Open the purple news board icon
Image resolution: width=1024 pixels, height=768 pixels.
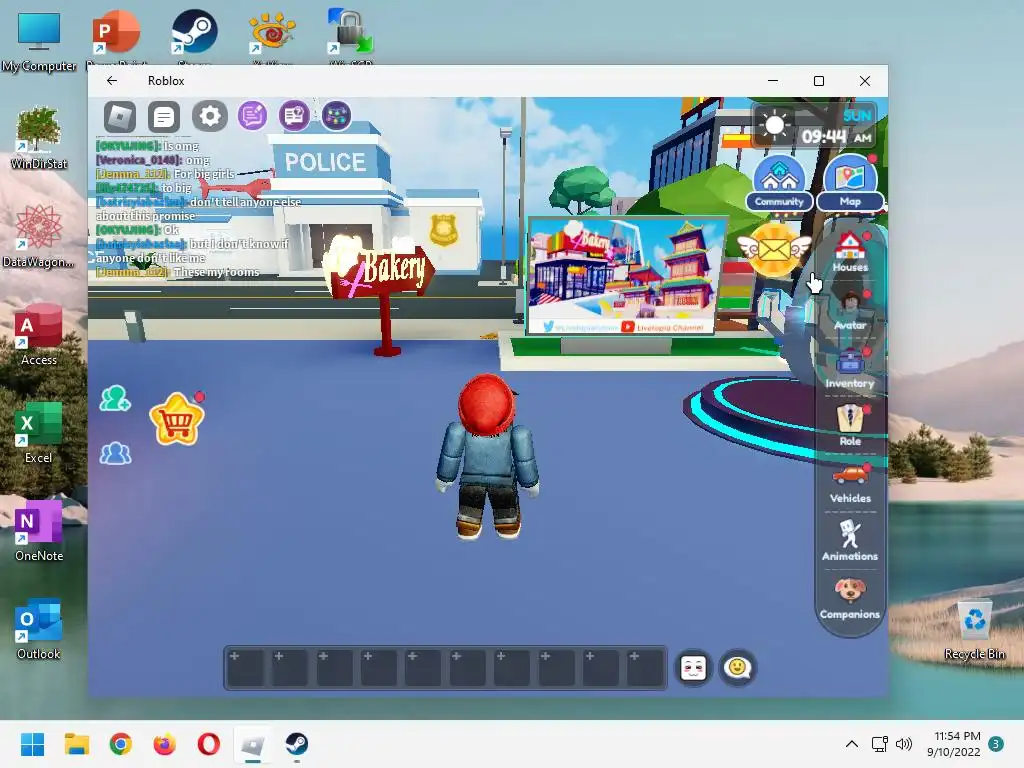click(x=295, y=116)
